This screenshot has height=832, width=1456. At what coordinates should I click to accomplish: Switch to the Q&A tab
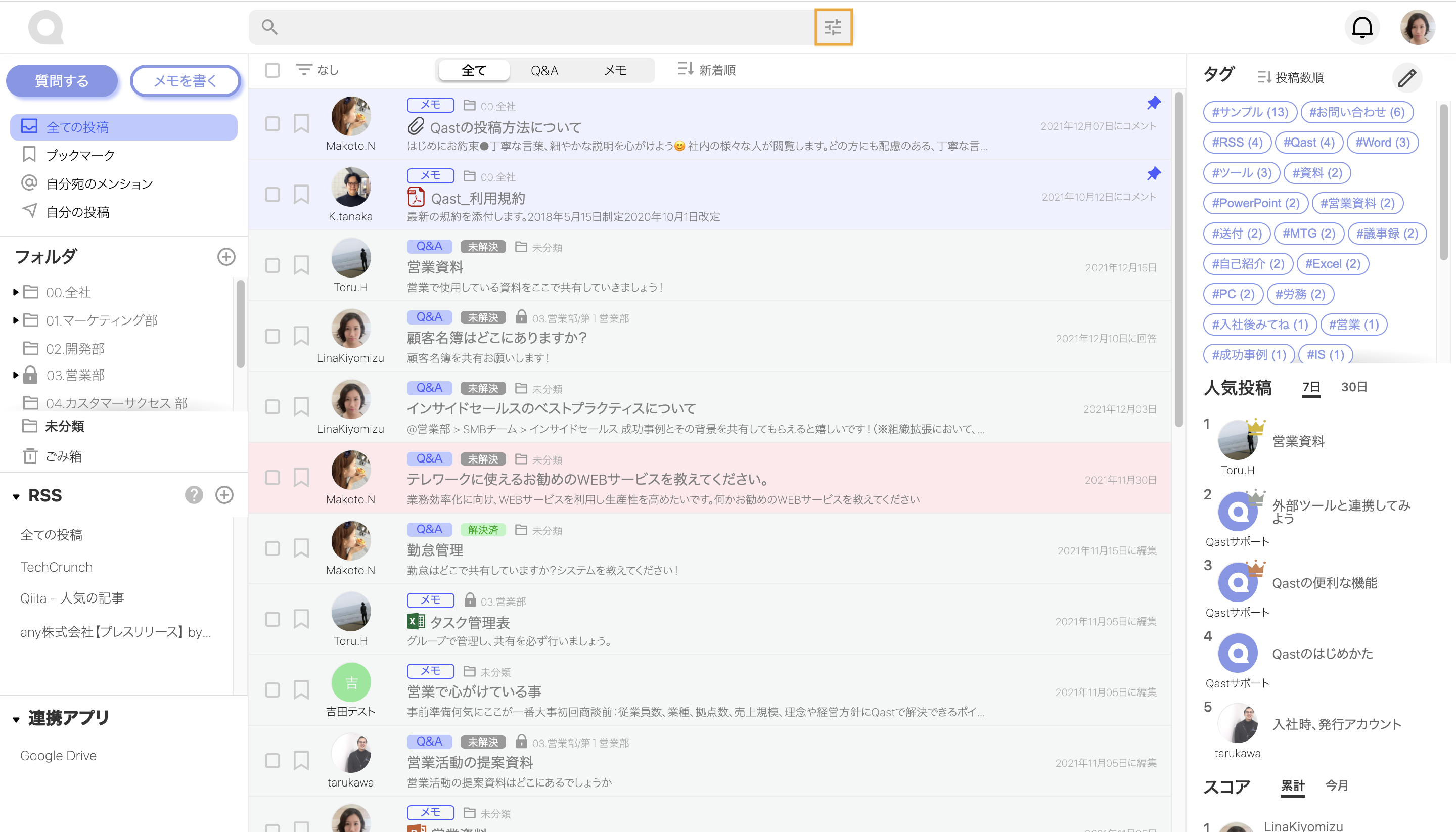[x=544, y=70]
